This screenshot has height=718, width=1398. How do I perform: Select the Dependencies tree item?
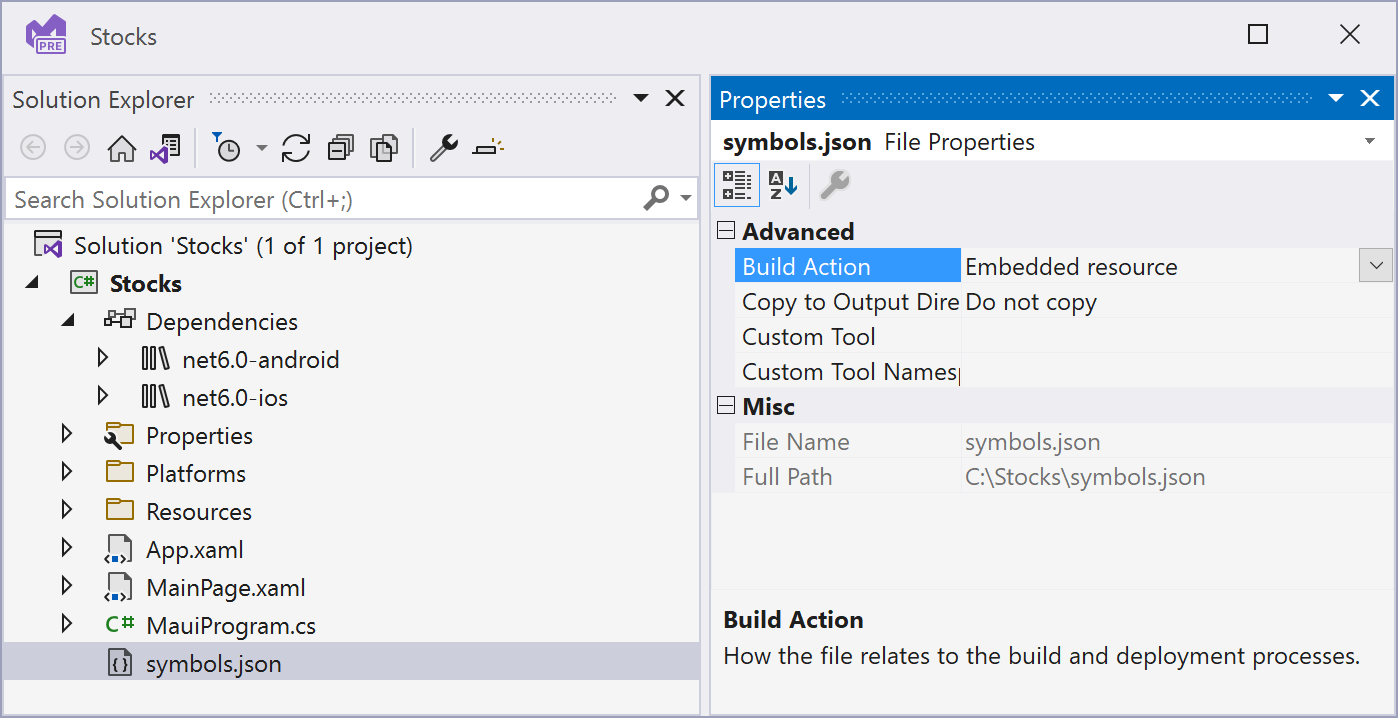coord(222,322)
